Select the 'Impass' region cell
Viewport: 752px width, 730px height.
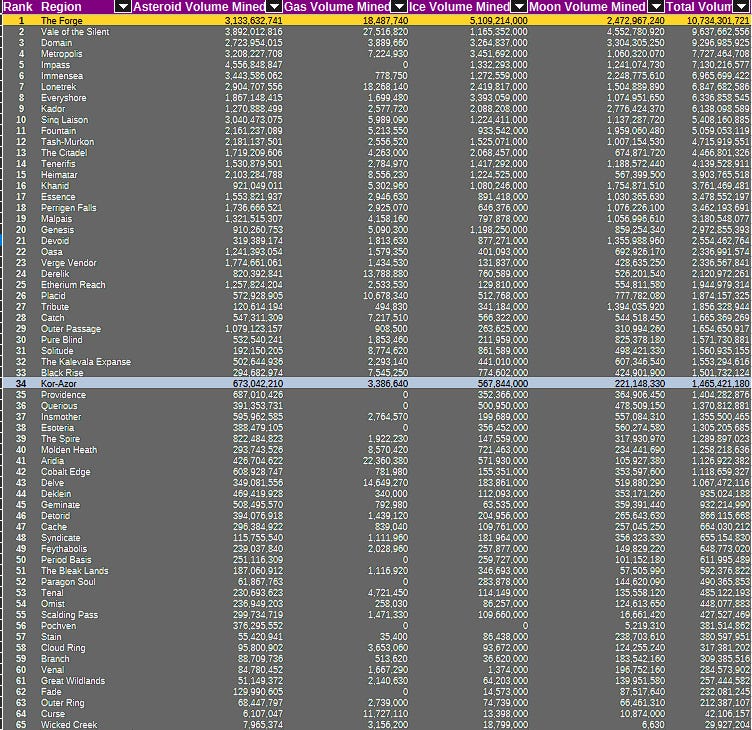coord(55,65)
